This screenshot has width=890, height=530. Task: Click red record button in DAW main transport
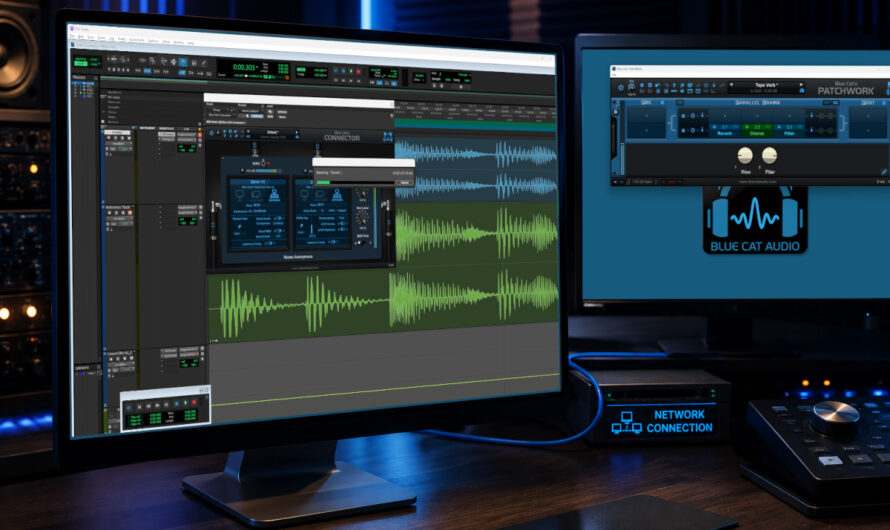pos(359,71)
